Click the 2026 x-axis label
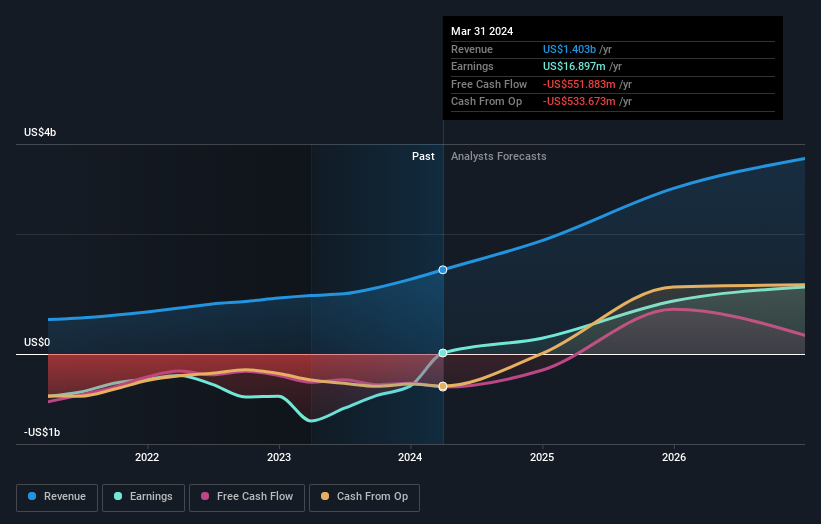 point(674,457)
